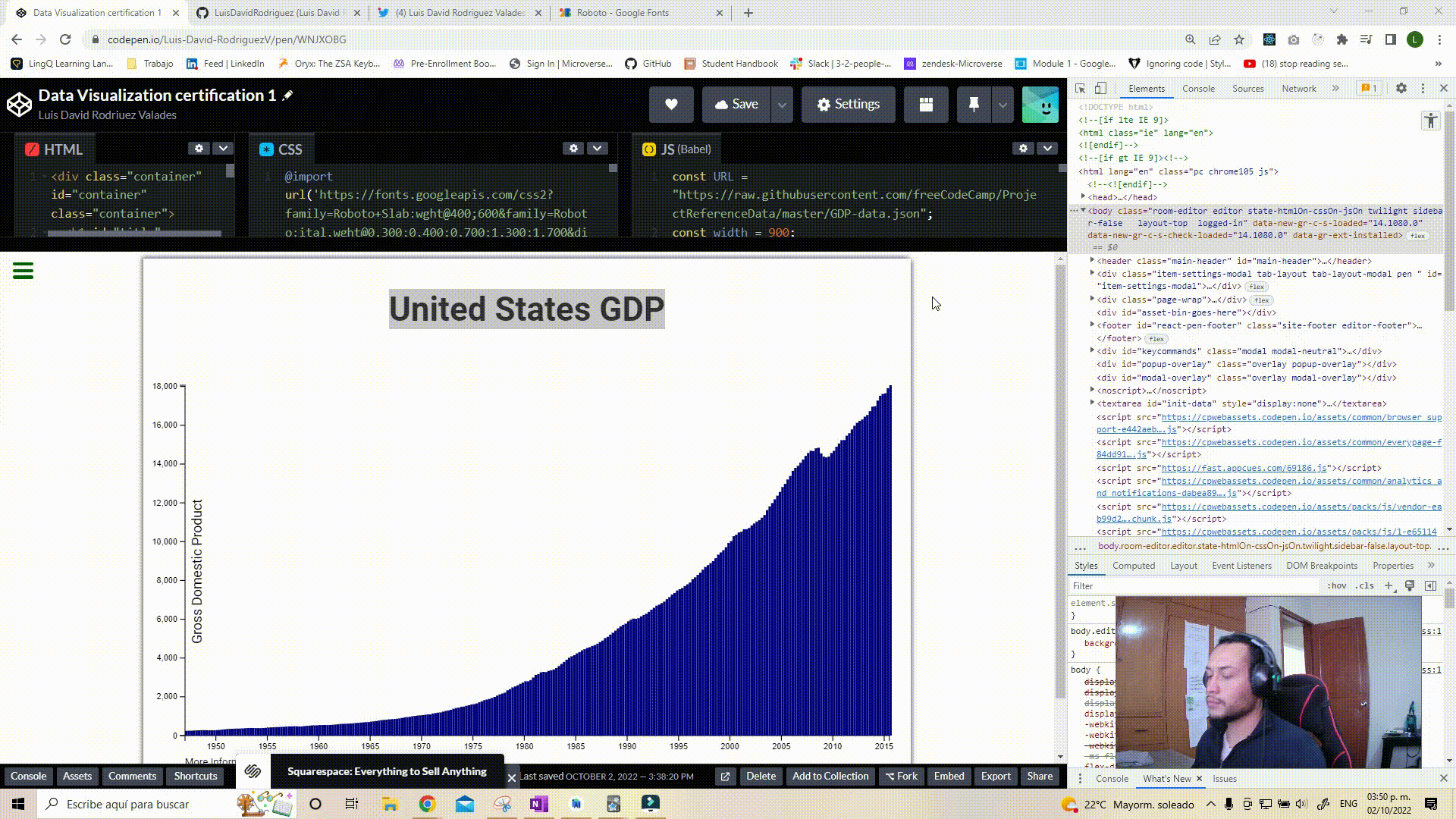Open the CSS panel settings gear

[x=573, y=148]
